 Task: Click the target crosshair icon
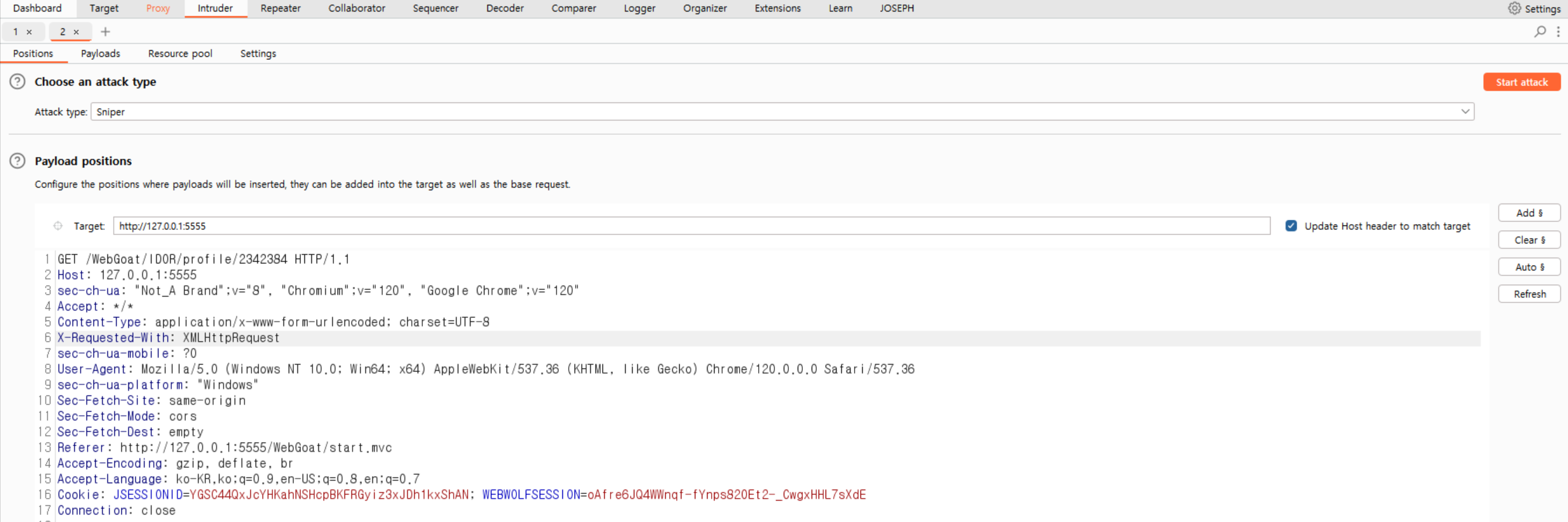58,226
